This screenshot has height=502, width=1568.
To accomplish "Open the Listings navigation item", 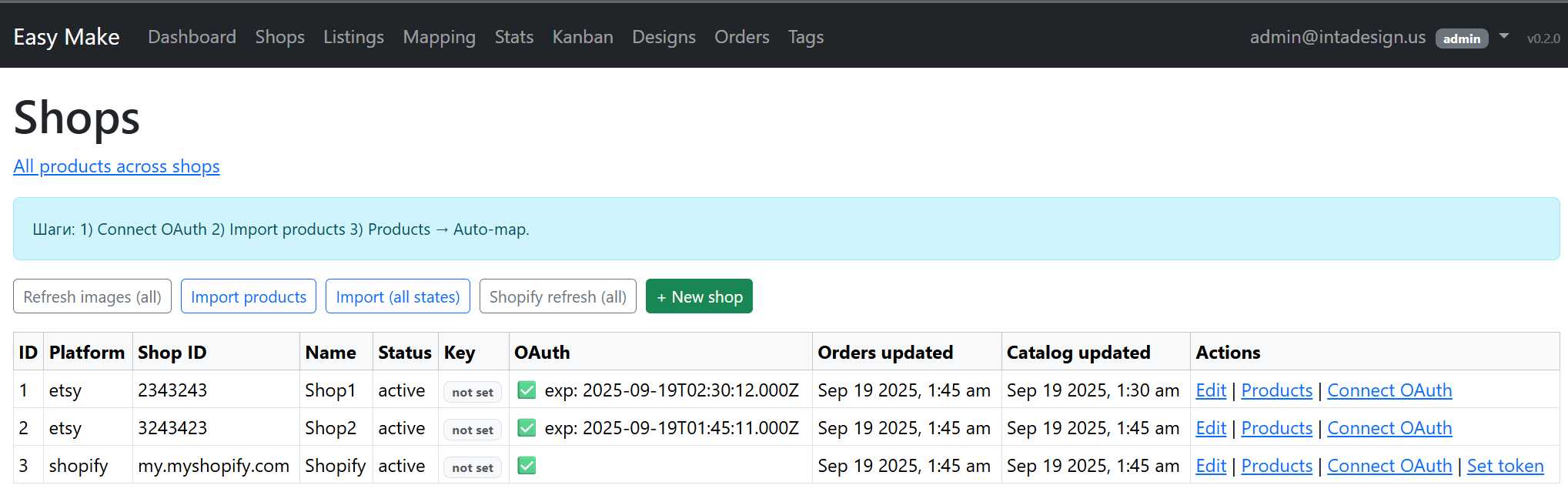I will click(353, 37).
